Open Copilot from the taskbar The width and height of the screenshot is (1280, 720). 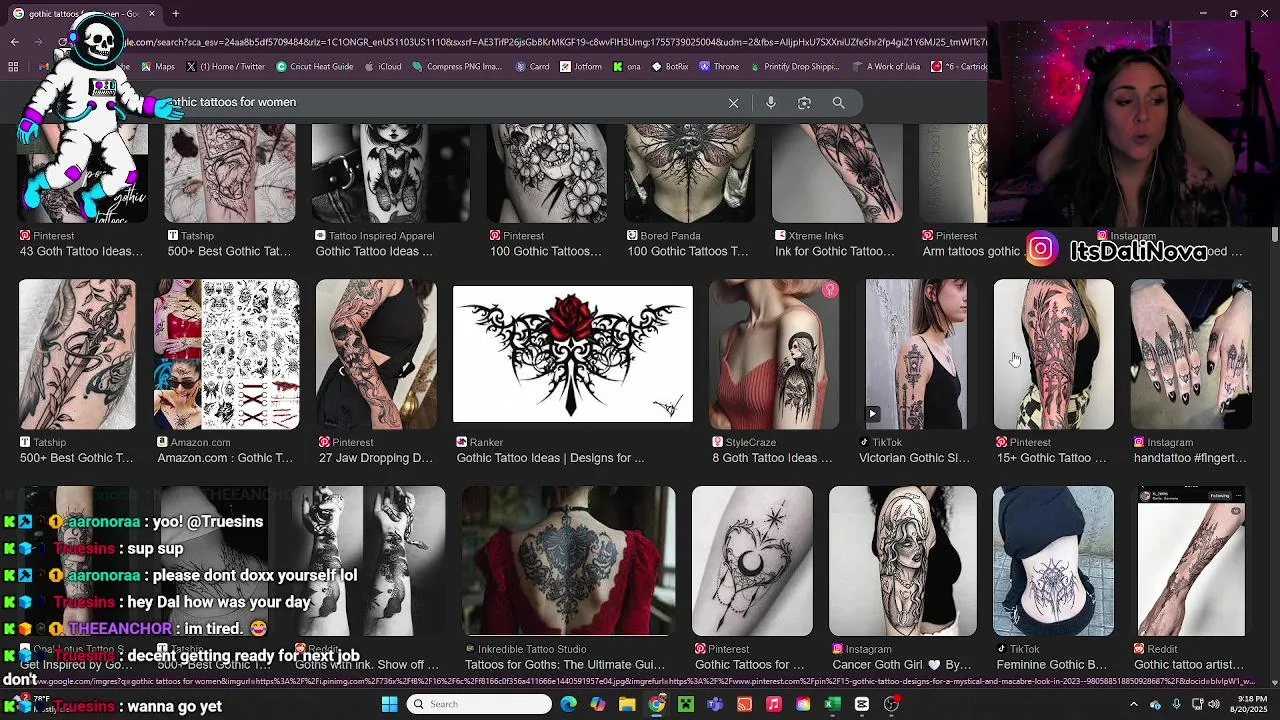(x=598, y=704)
